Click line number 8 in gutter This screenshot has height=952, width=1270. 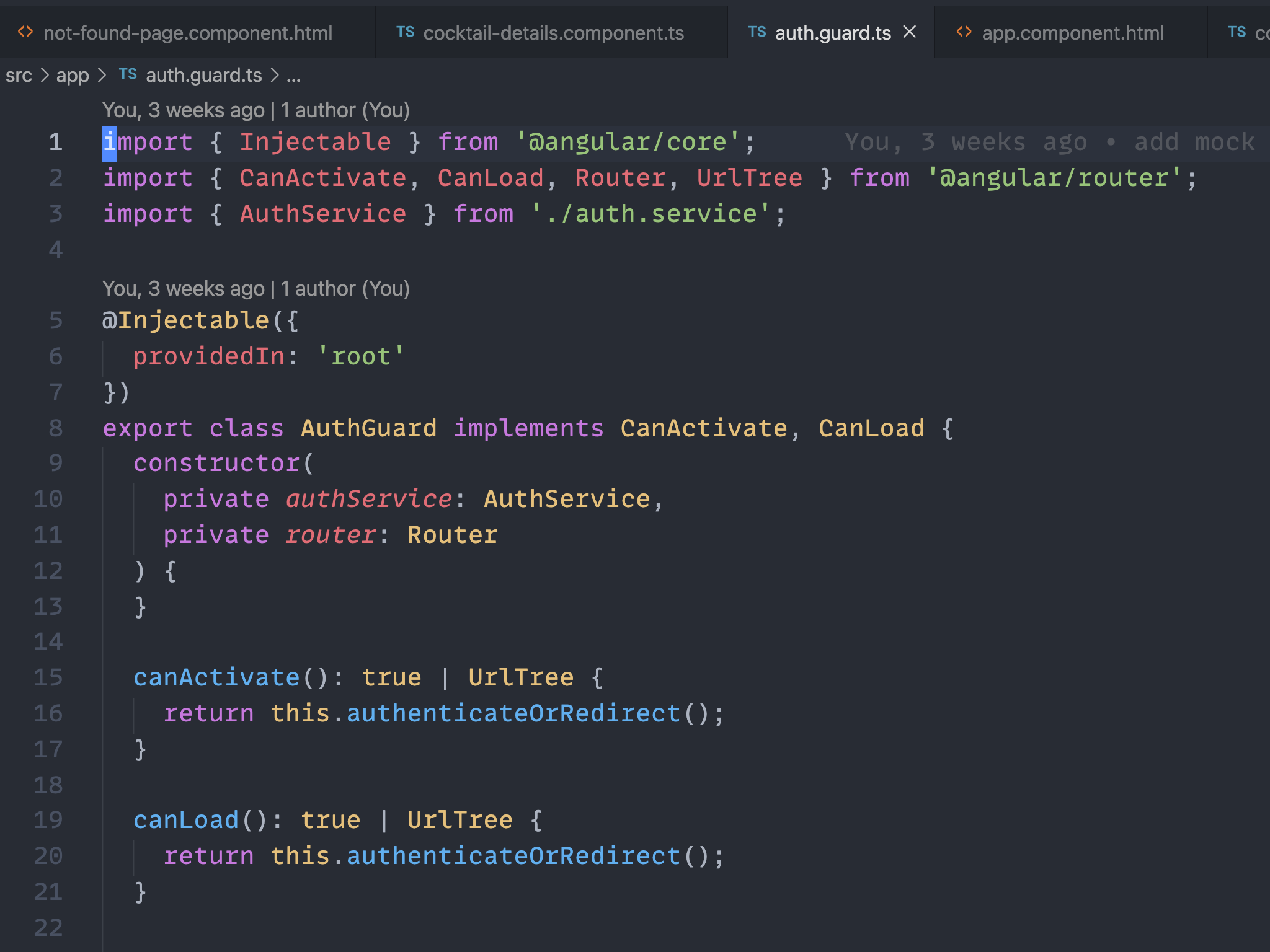[56, 428]
